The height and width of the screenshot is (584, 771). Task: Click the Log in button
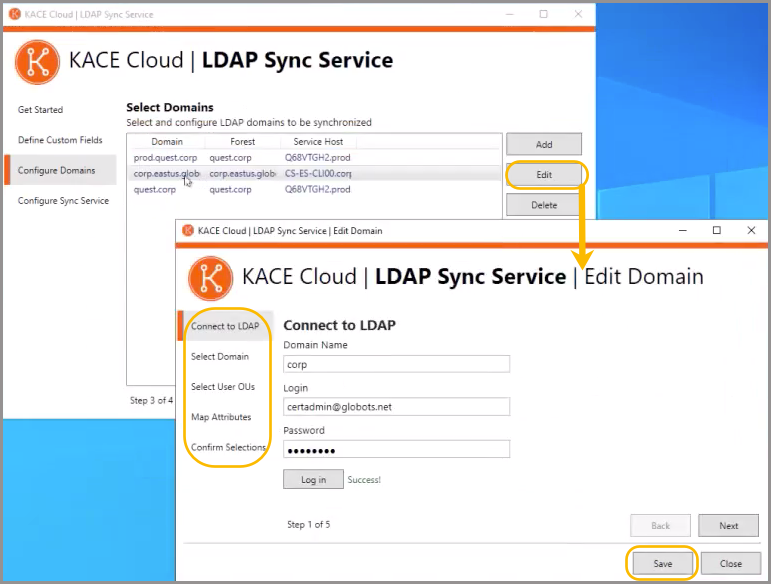point(313,480)
